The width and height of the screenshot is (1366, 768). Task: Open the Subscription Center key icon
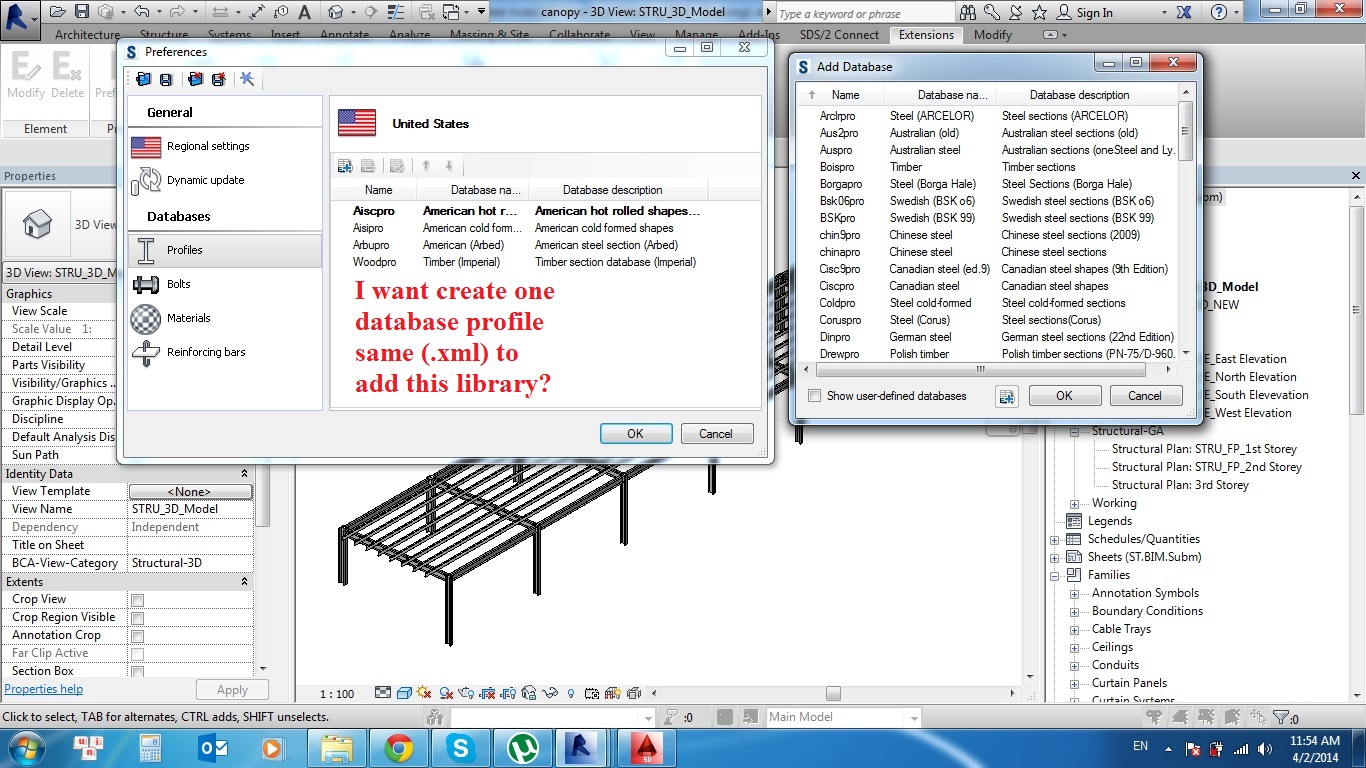992,13
